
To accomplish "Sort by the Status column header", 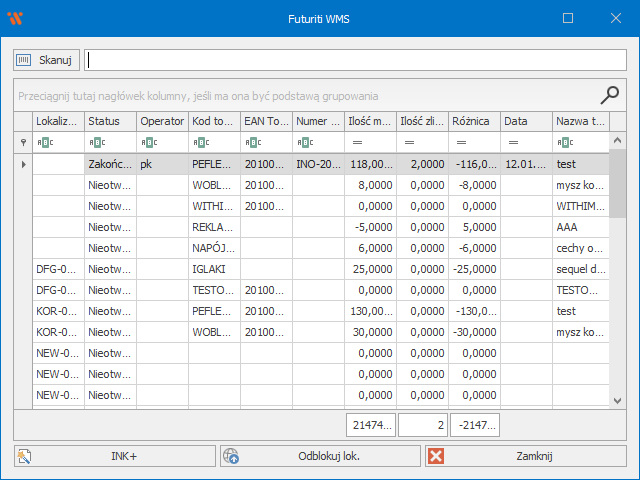I will [x=110, y=121].
